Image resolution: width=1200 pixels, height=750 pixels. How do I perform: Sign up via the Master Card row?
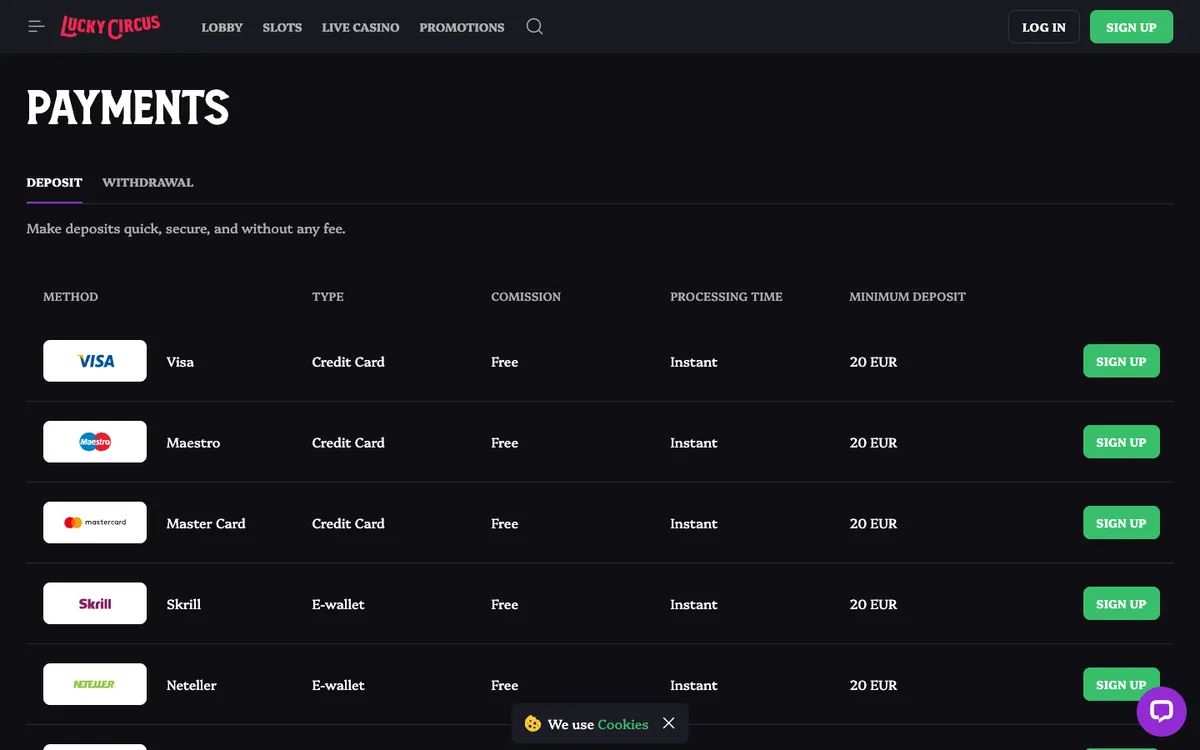[x=1121, y=523]
